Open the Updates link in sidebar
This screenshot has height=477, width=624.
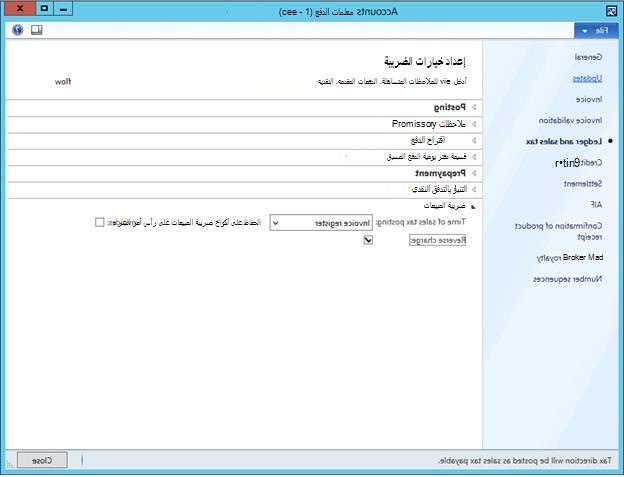[x=587, y=79]
